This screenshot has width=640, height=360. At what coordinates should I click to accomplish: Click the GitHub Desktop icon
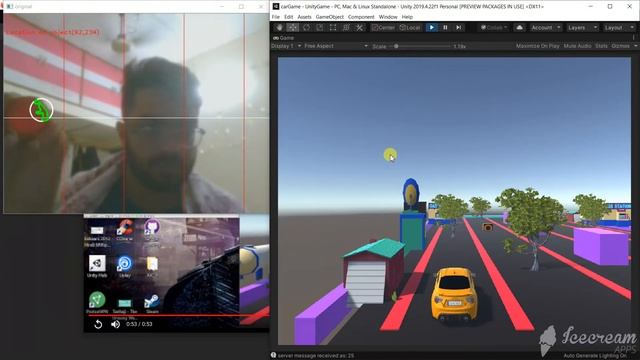[x=151, y=230]
